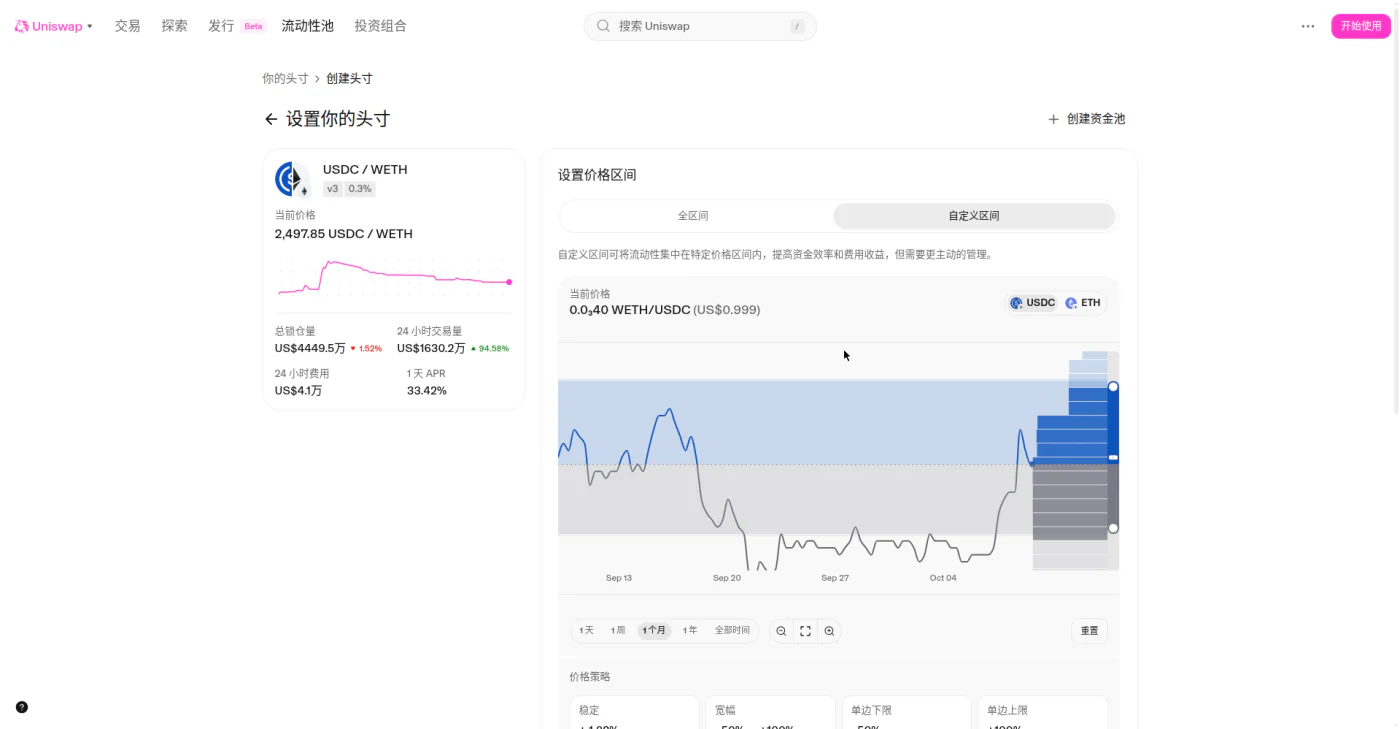
Task: Click the pink price mini chart
Action: [394, 278]
